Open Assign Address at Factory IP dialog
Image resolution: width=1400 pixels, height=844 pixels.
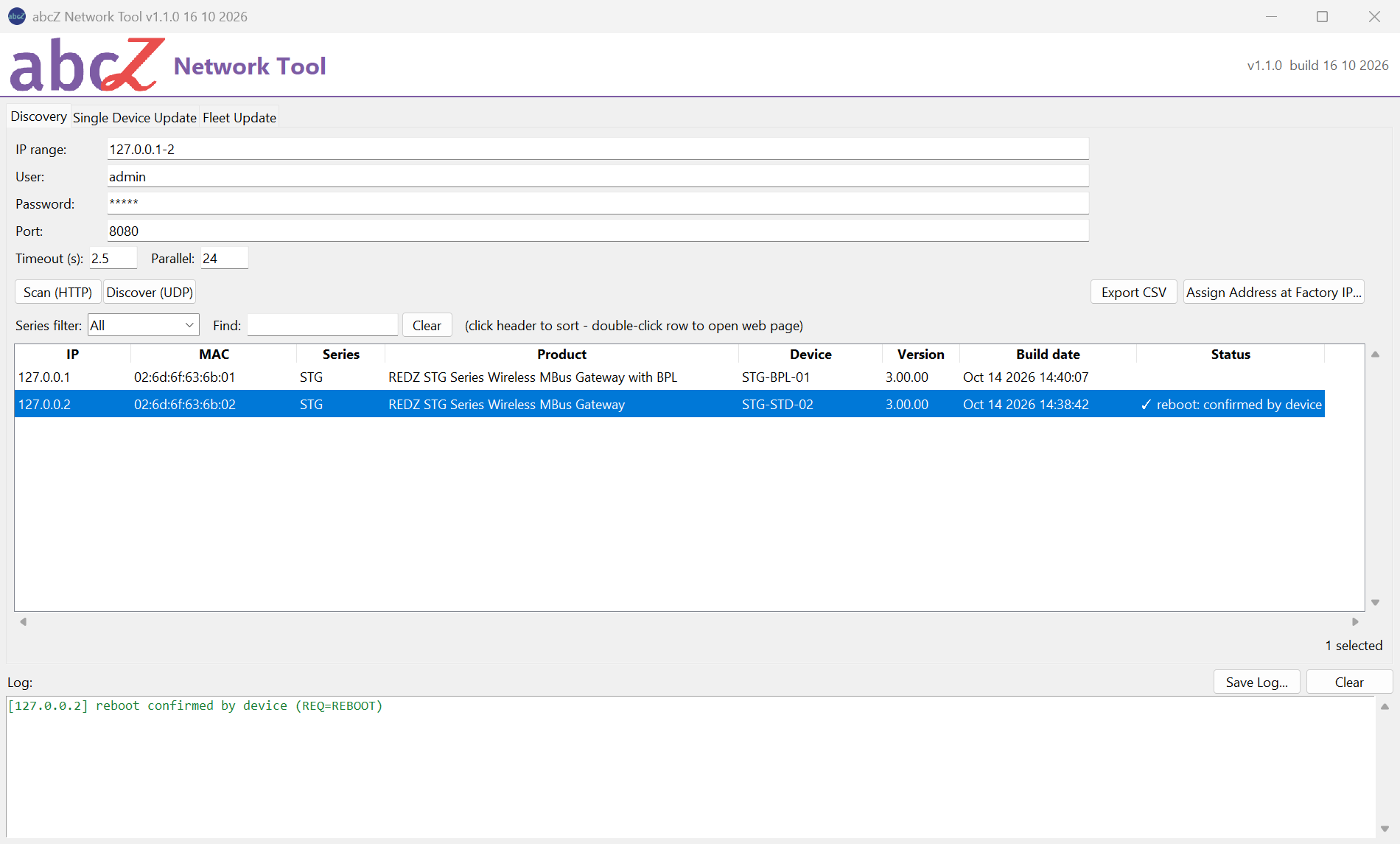pos(1273,292)
